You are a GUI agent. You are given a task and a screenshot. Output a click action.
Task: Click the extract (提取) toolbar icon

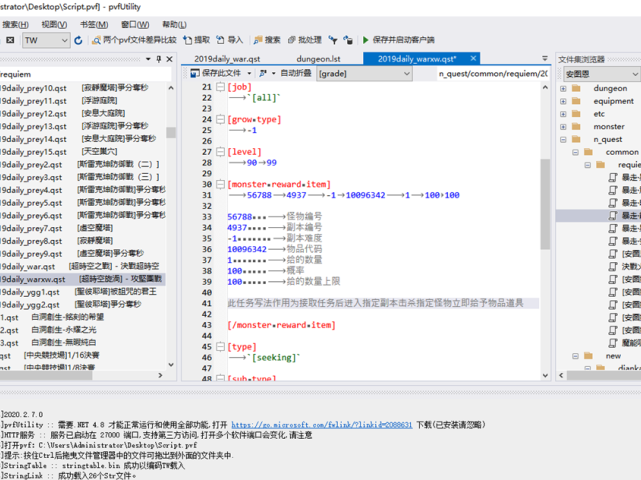(x=186, y=41)
